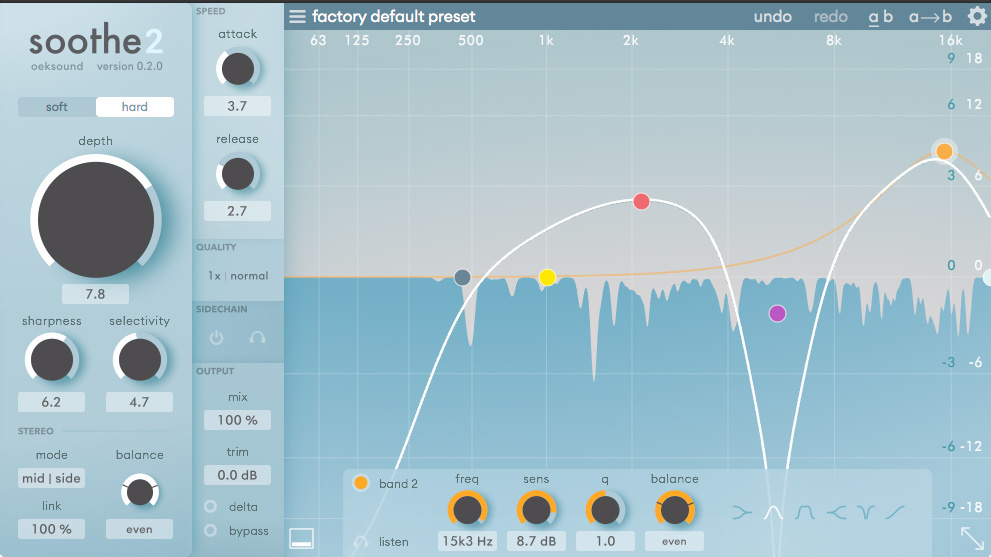Toggle sidechain power icon
The image size is (991, 557).
[x=216, y=338]
